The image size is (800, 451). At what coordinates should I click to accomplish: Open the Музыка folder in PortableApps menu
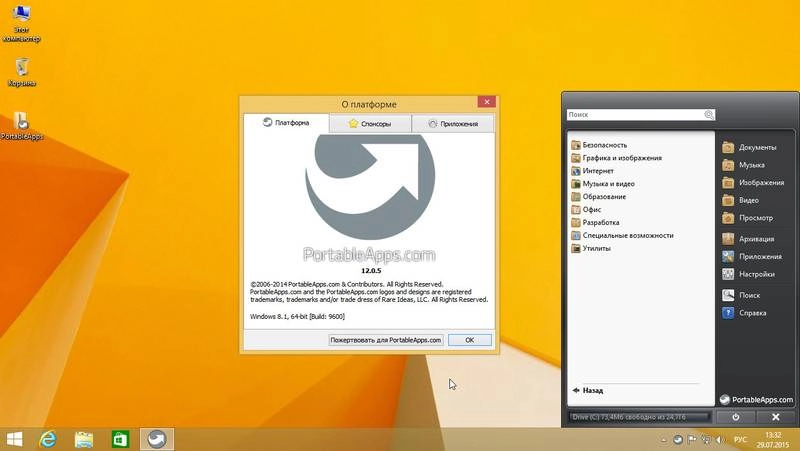click(x=743, y=165)
